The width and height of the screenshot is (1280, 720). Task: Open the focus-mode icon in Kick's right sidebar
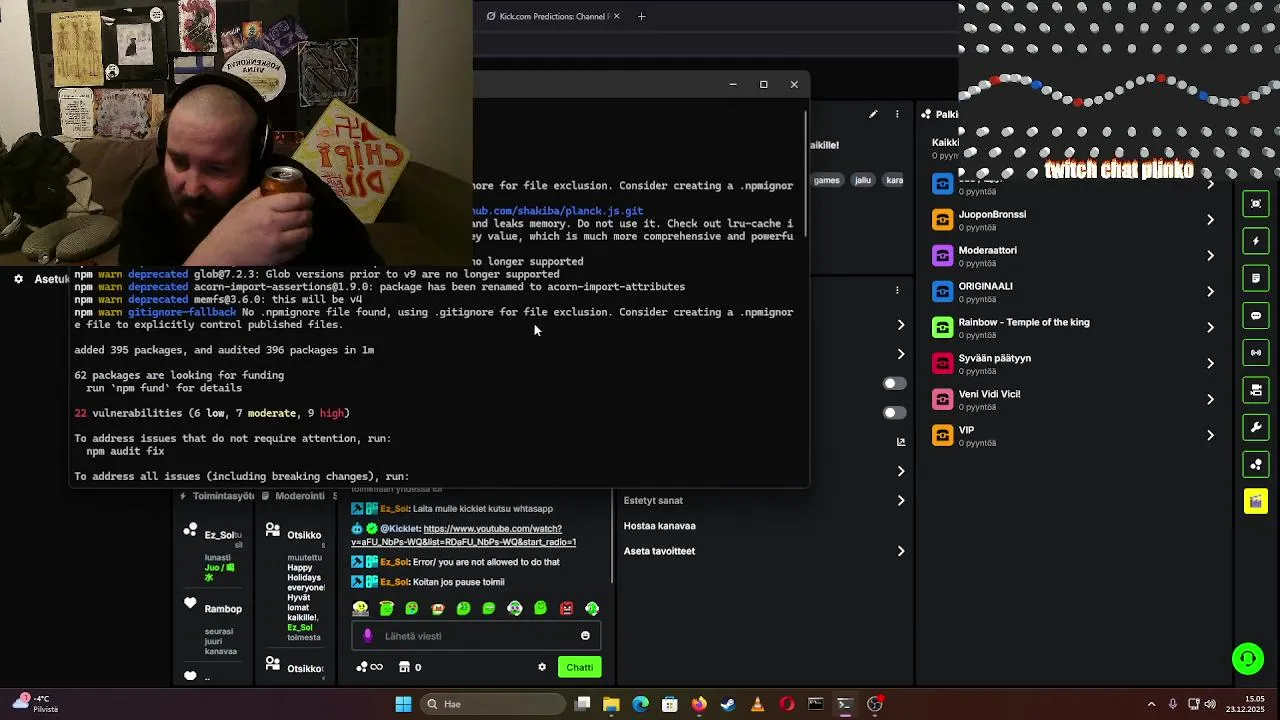tap(1256, 204)
